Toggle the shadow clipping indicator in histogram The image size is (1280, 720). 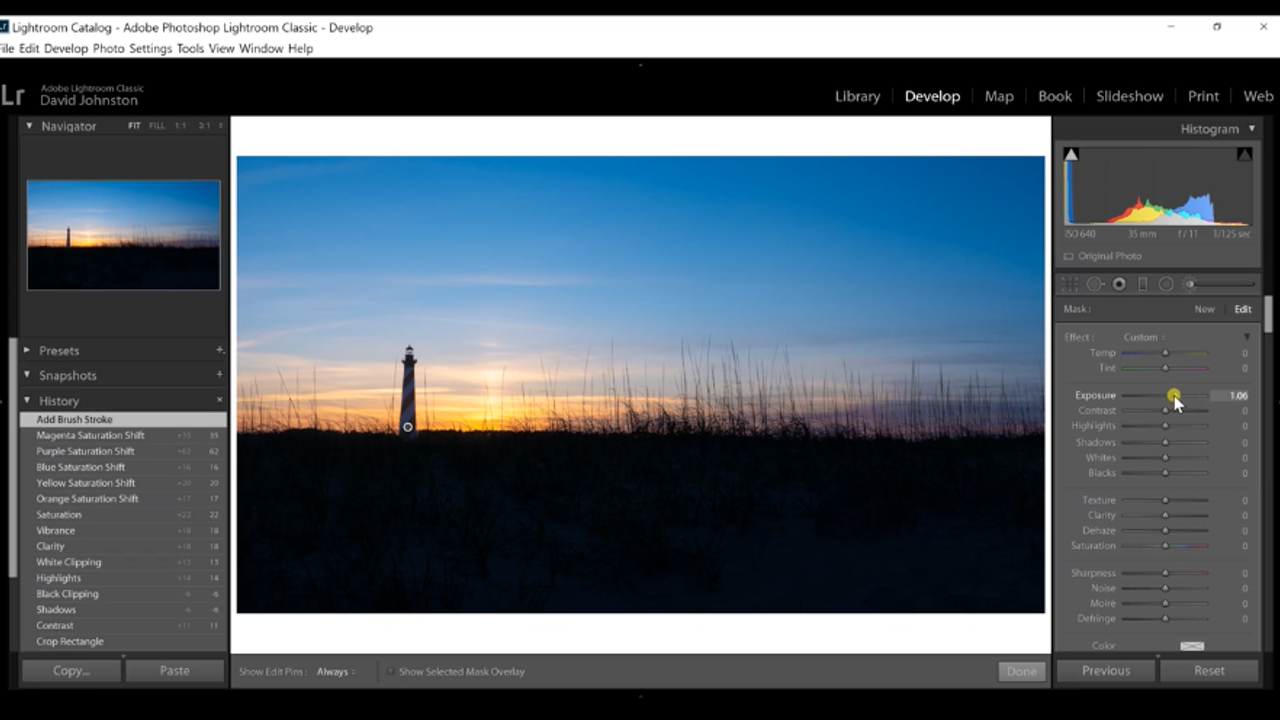pos(1071,154)
